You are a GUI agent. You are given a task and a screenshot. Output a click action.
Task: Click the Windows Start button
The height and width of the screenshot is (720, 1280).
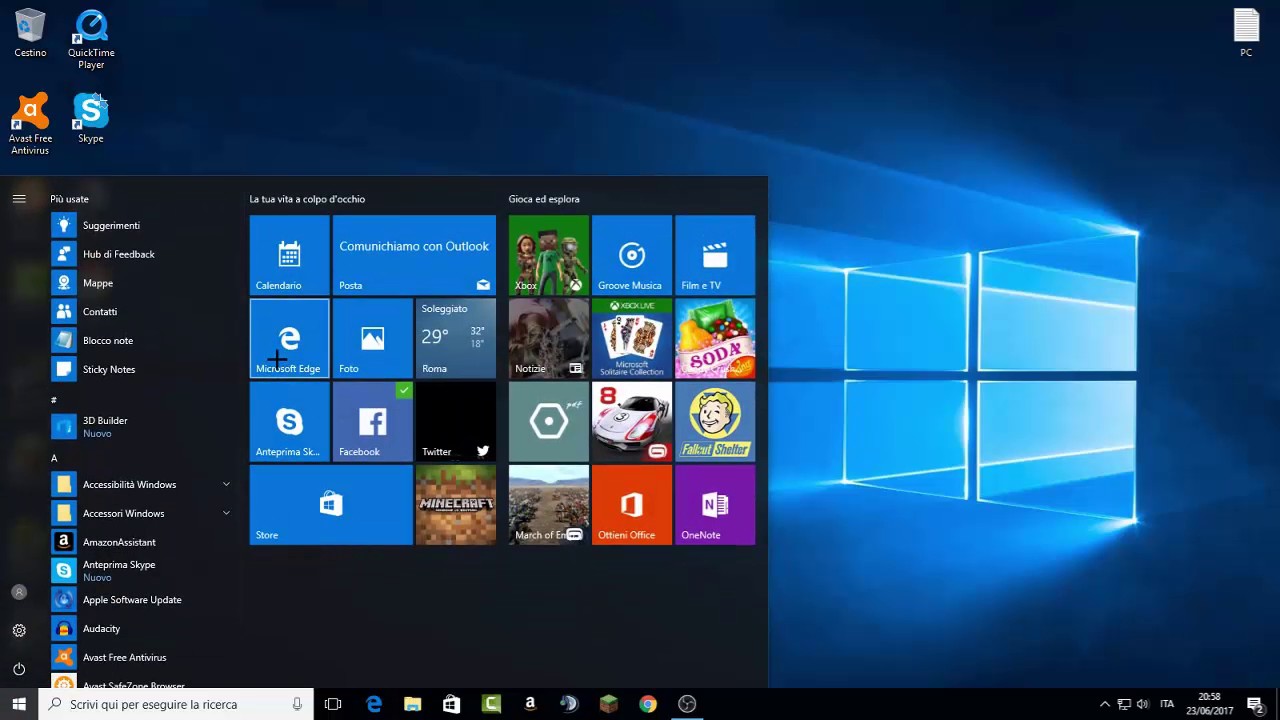pyautogui.click(x=19, y=704)
